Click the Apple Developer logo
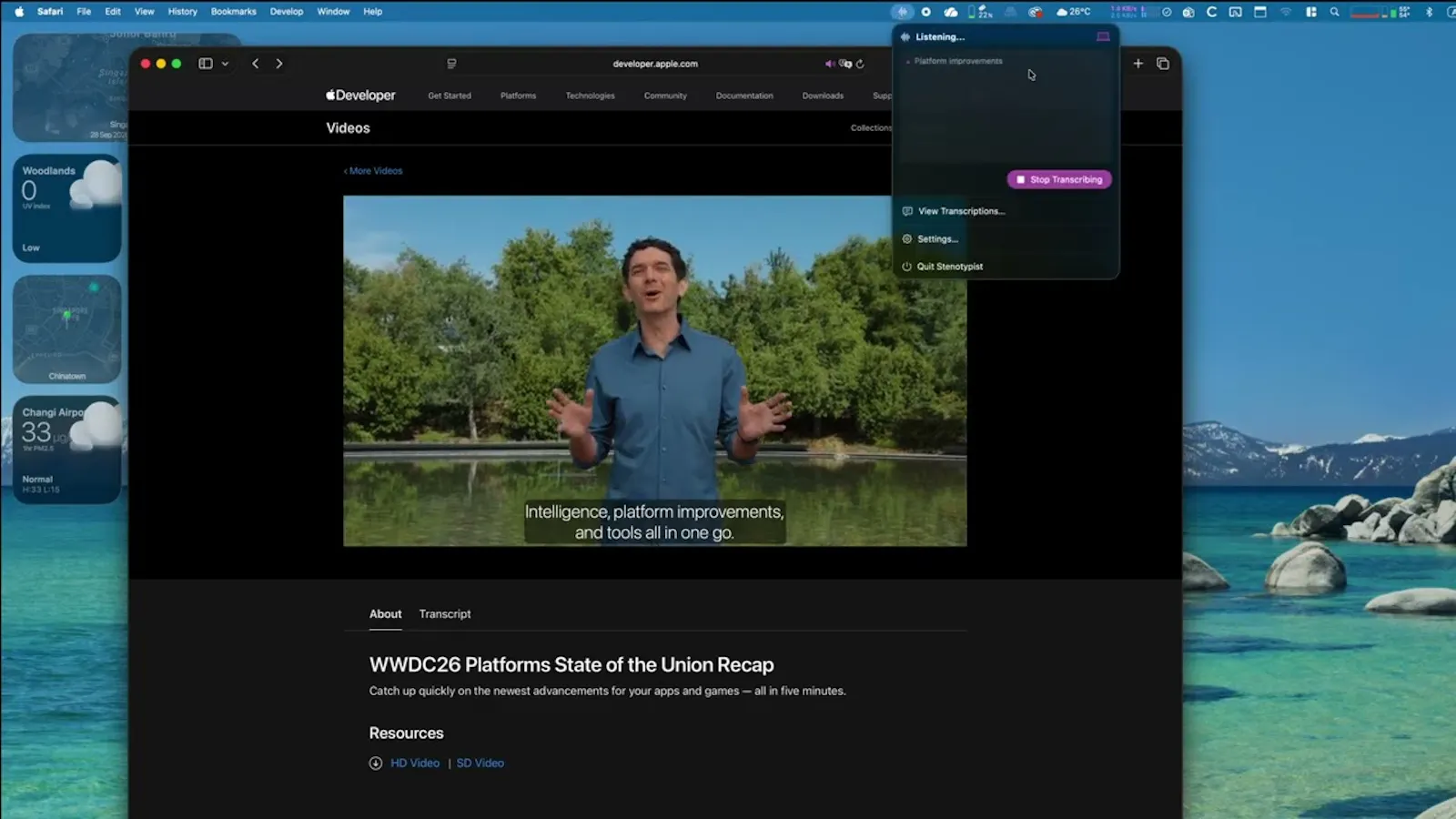 pos(360,96)
